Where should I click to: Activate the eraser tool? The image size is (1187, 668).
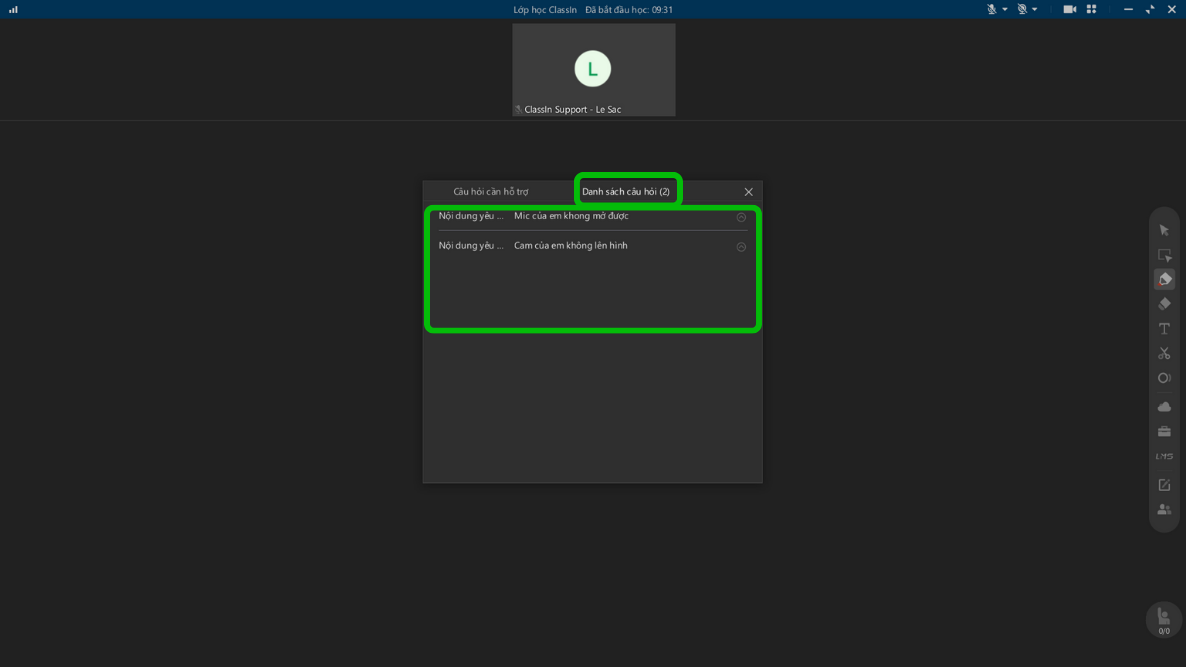(1164, 304)
